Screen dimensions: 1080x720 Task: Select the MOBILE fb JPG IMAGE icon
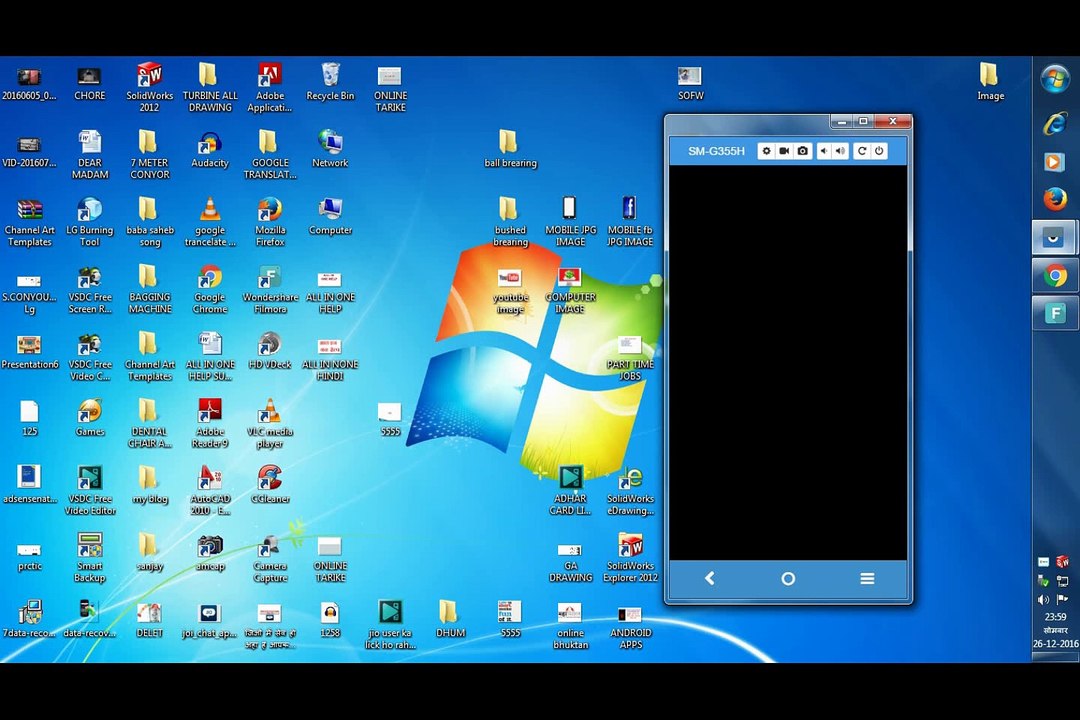[630, 222]
